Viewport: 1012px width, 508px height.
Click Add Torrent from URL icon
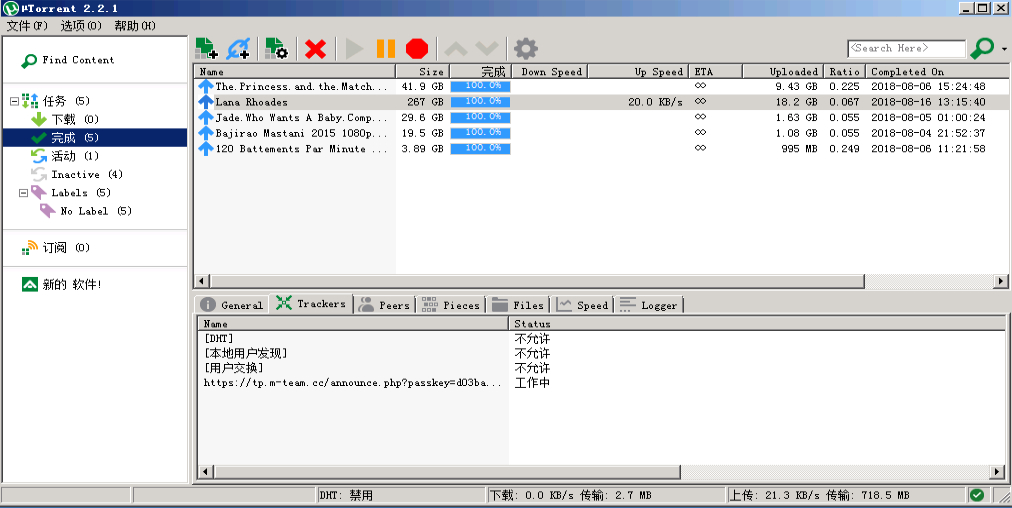238,48
